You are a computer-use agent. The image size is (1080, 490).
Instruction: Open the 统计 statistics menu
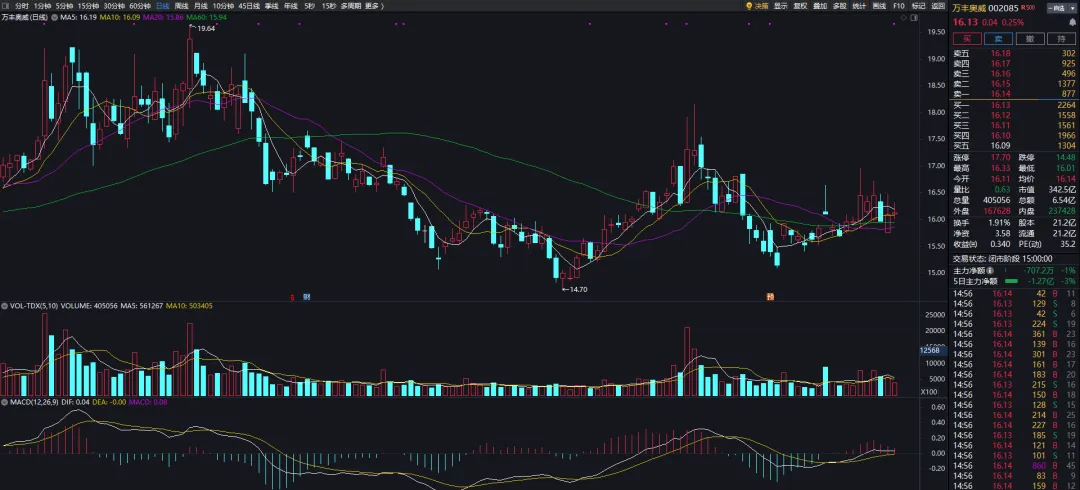tap(859, 6)
